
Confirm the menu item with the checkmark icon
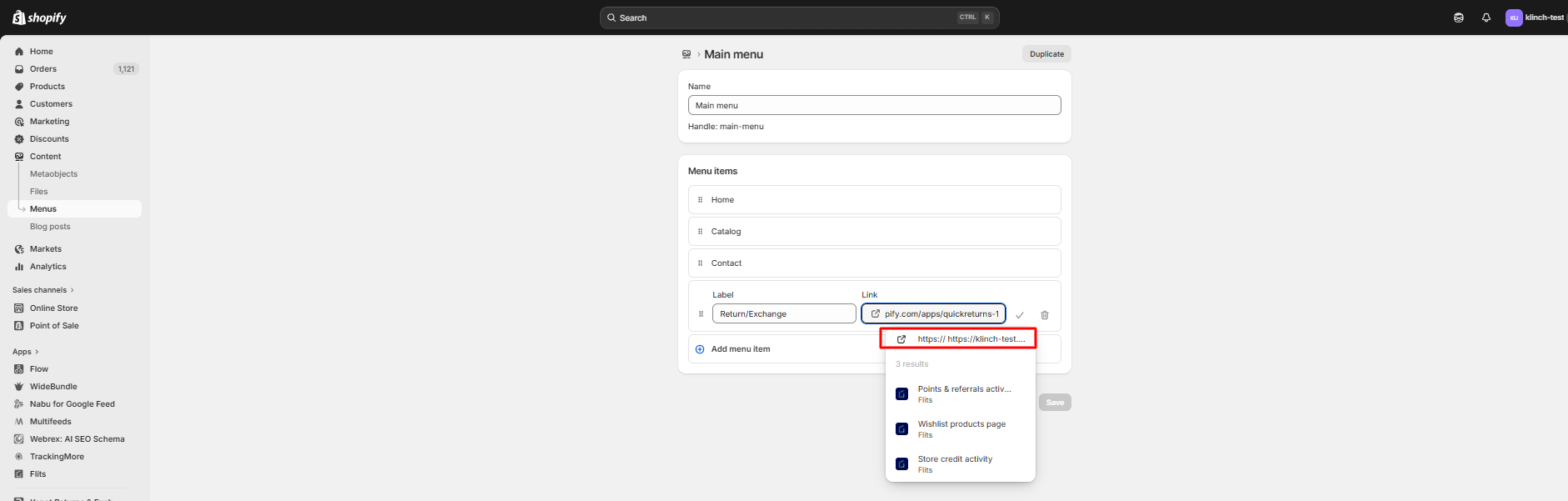click(x=1019, y=315)
